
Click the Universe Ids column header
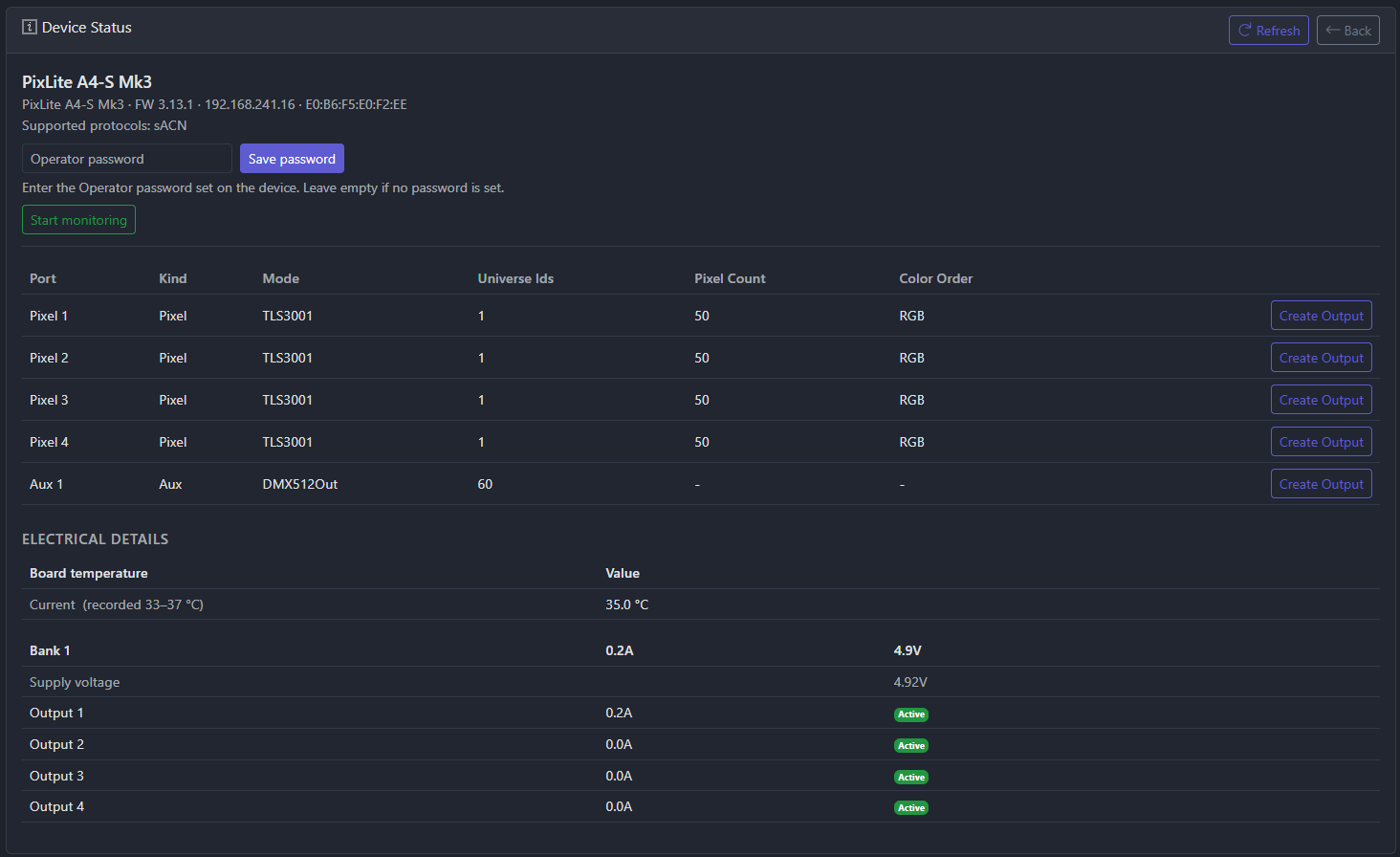click(x=515, y=278)
